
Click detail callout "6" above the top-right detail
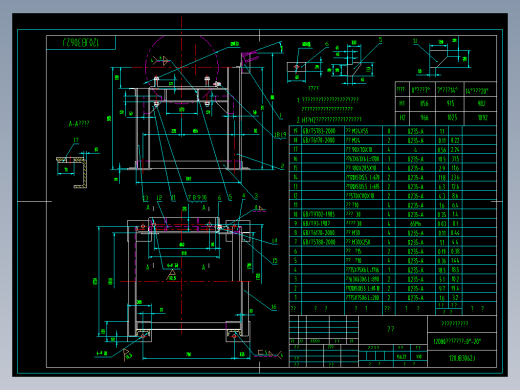coord(327,43)
